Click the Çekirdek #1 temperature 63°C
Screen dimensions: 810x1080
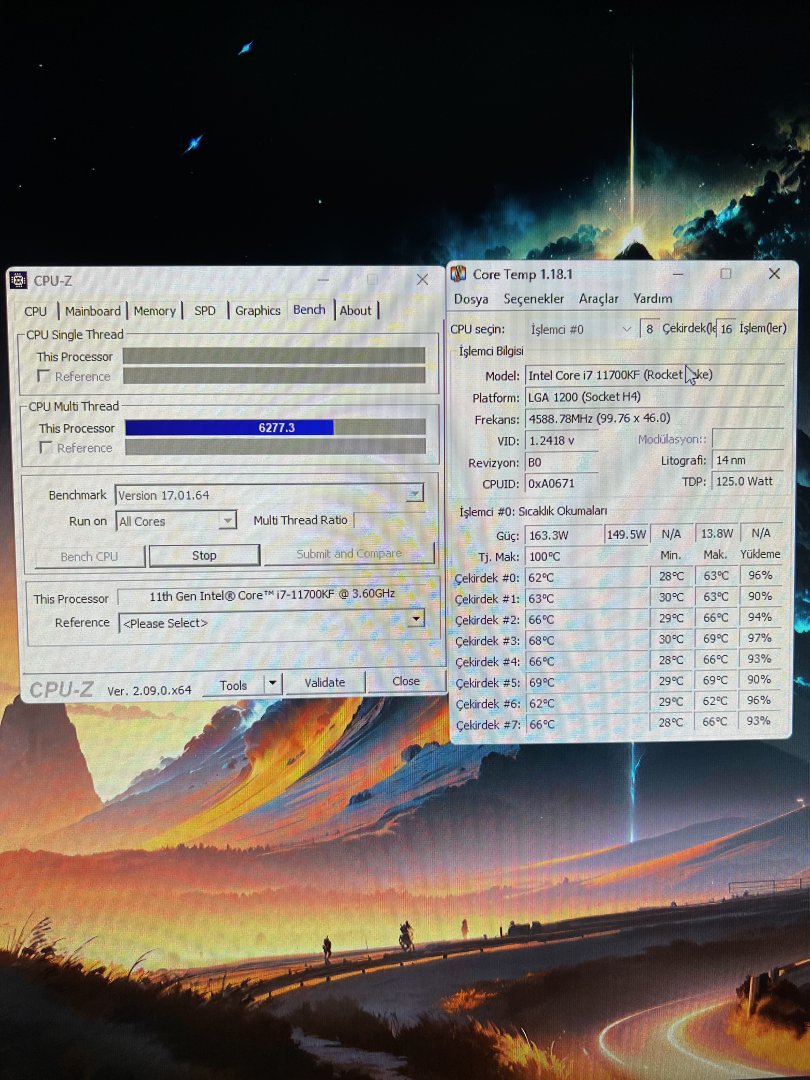[x=587, y=599]
